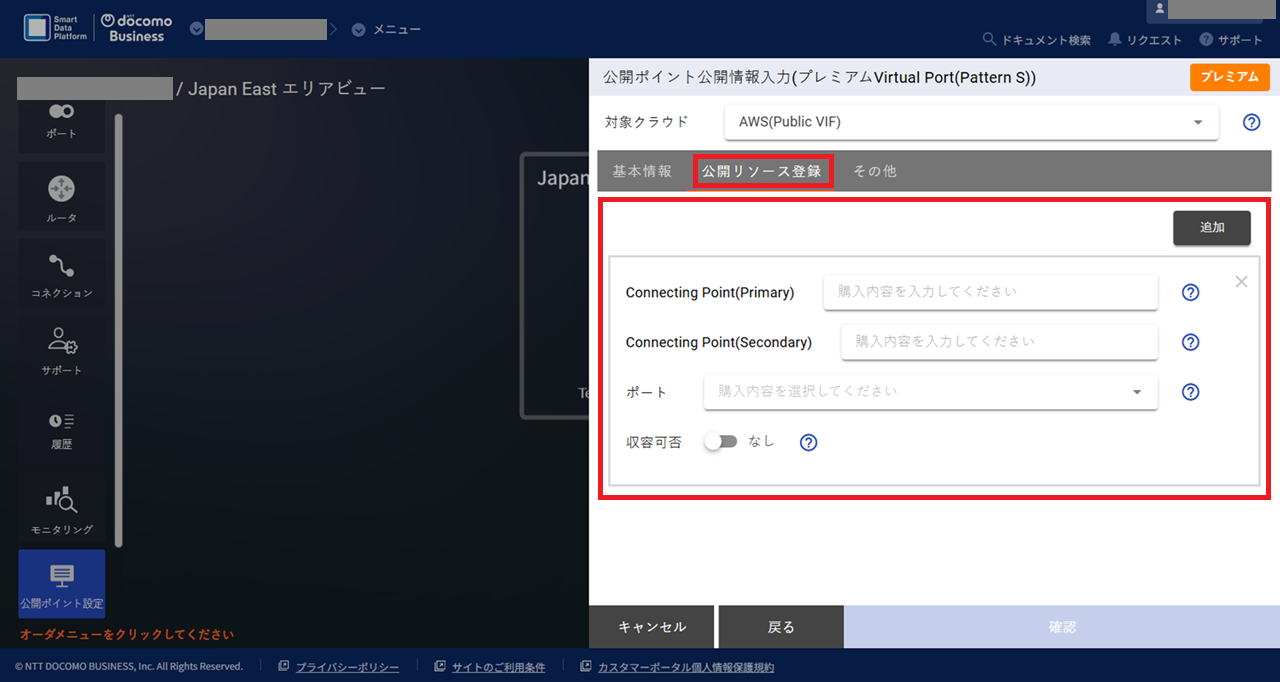1280x682 pixels.
Task: Select the モニタリング sidebar icon
Action: tap(62, 506)
